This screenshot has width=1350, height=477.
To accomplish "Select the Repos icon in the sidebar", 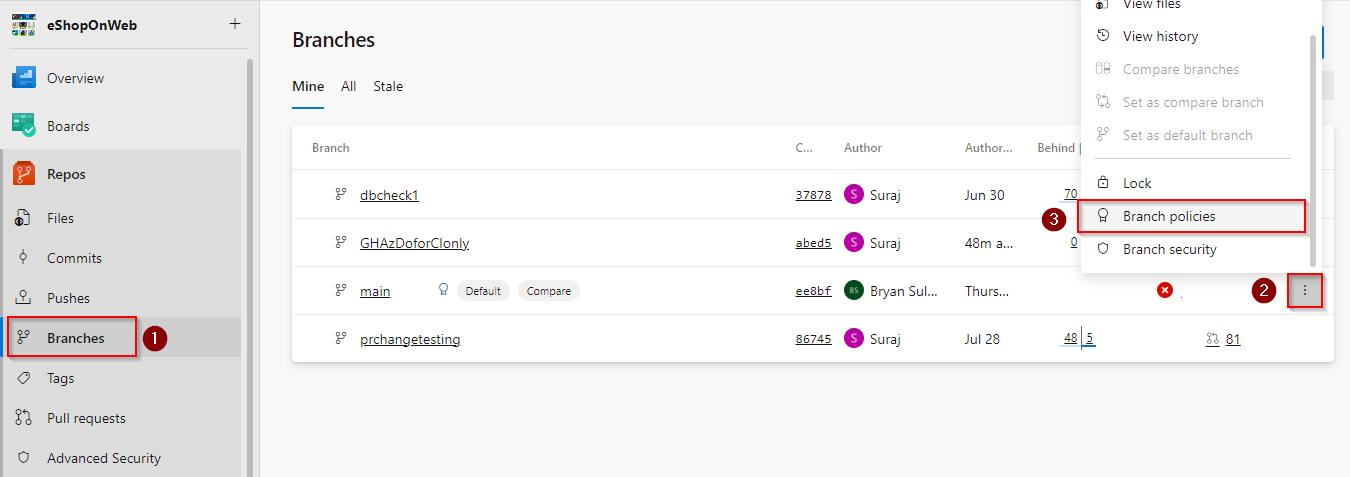I will [24, 174].
